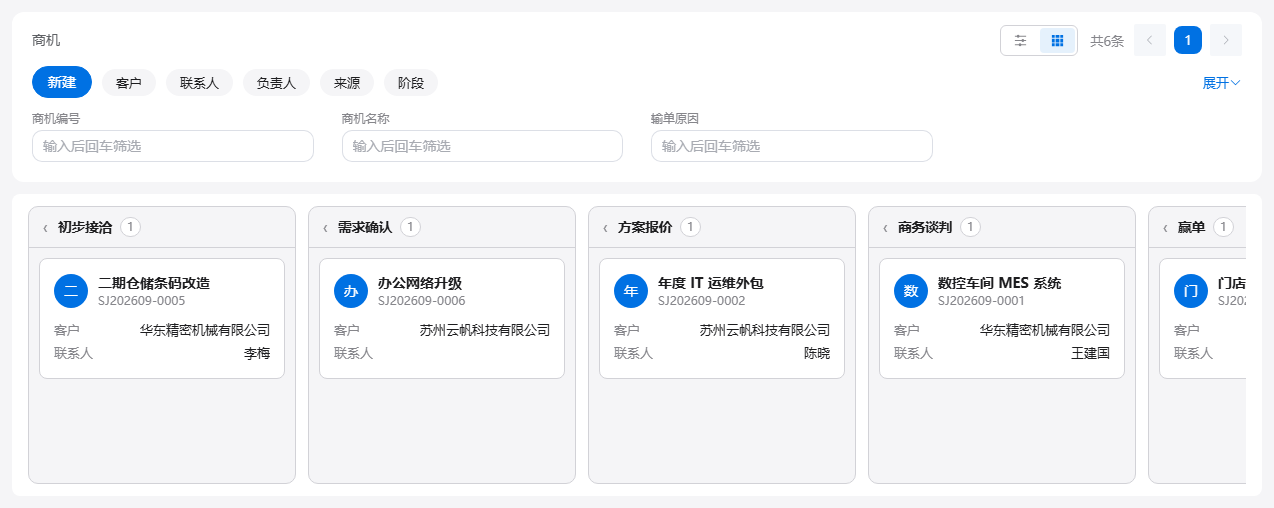Focus the 商机编号 input field
This screenshot has height=508, width=1274.
173,146
